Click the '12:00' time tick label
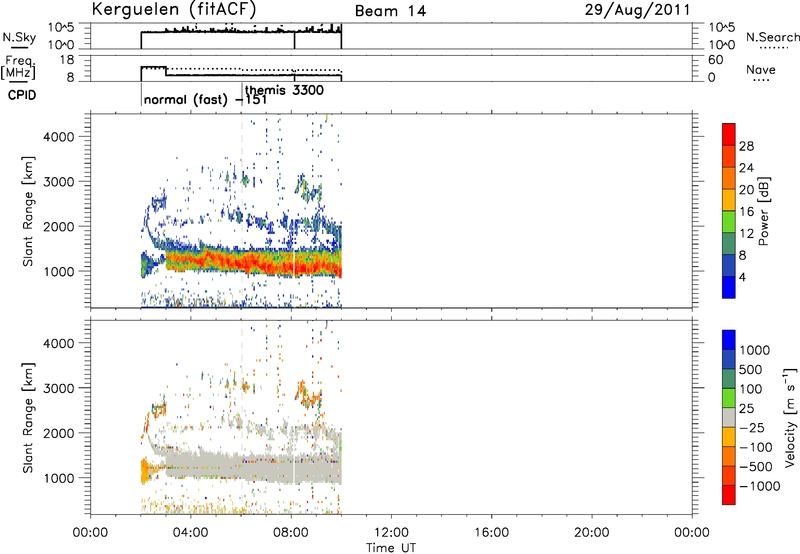800x554 pixels. coord(391,533)
